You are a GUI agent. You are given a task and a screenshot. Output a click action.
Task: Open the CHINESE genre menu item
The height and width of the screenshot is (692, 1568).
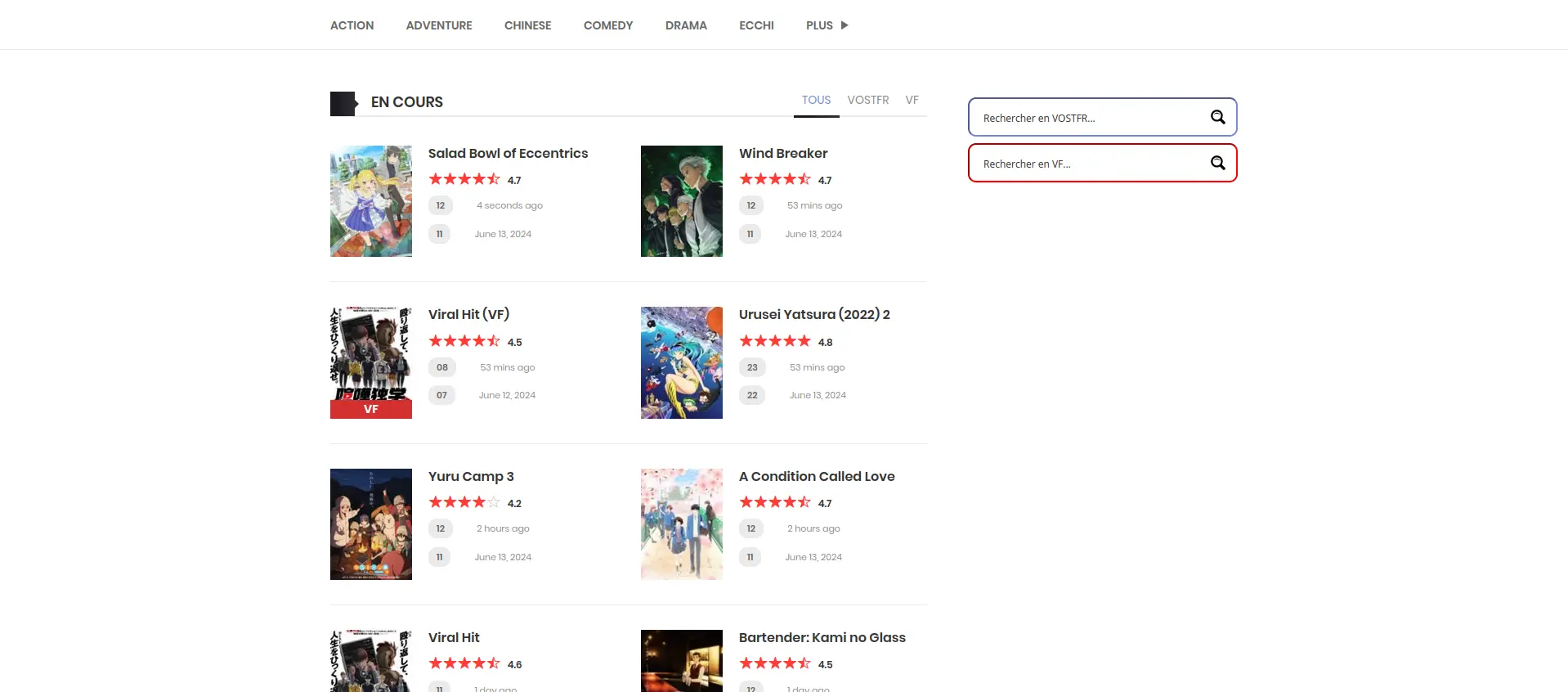click(527, 25)
